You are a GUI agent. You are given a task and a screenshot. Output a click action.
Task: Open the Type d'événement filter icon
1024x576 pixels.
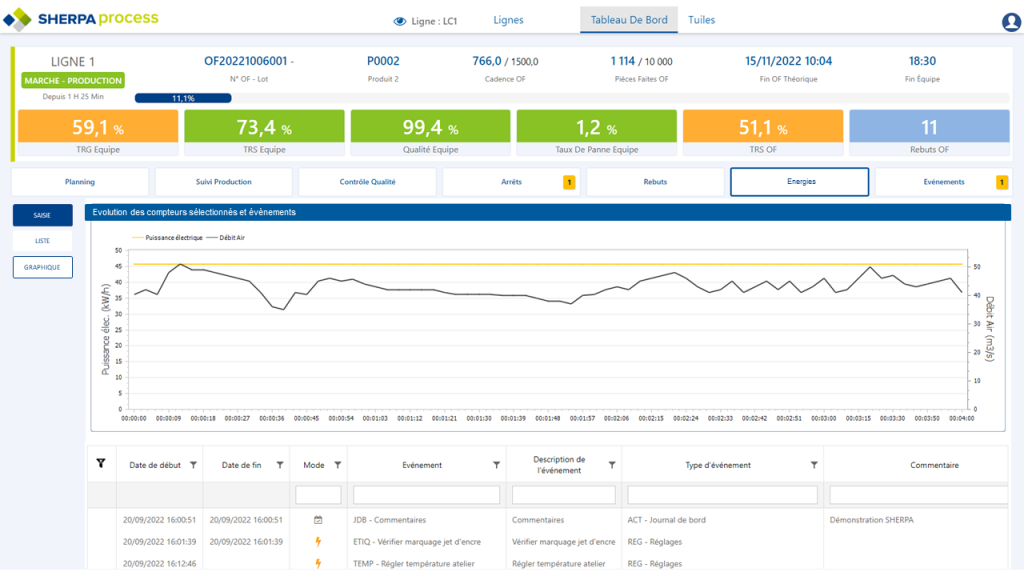coord(814,464)
